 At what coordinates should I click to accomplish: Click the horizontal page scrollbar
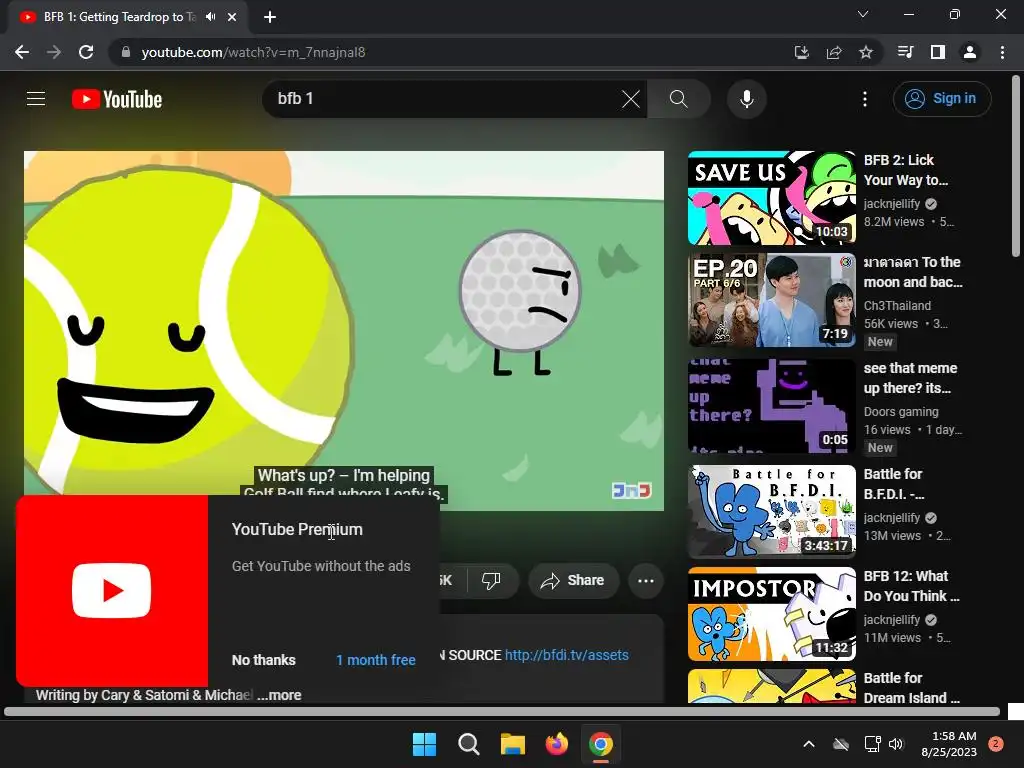[x=502, y=711]
